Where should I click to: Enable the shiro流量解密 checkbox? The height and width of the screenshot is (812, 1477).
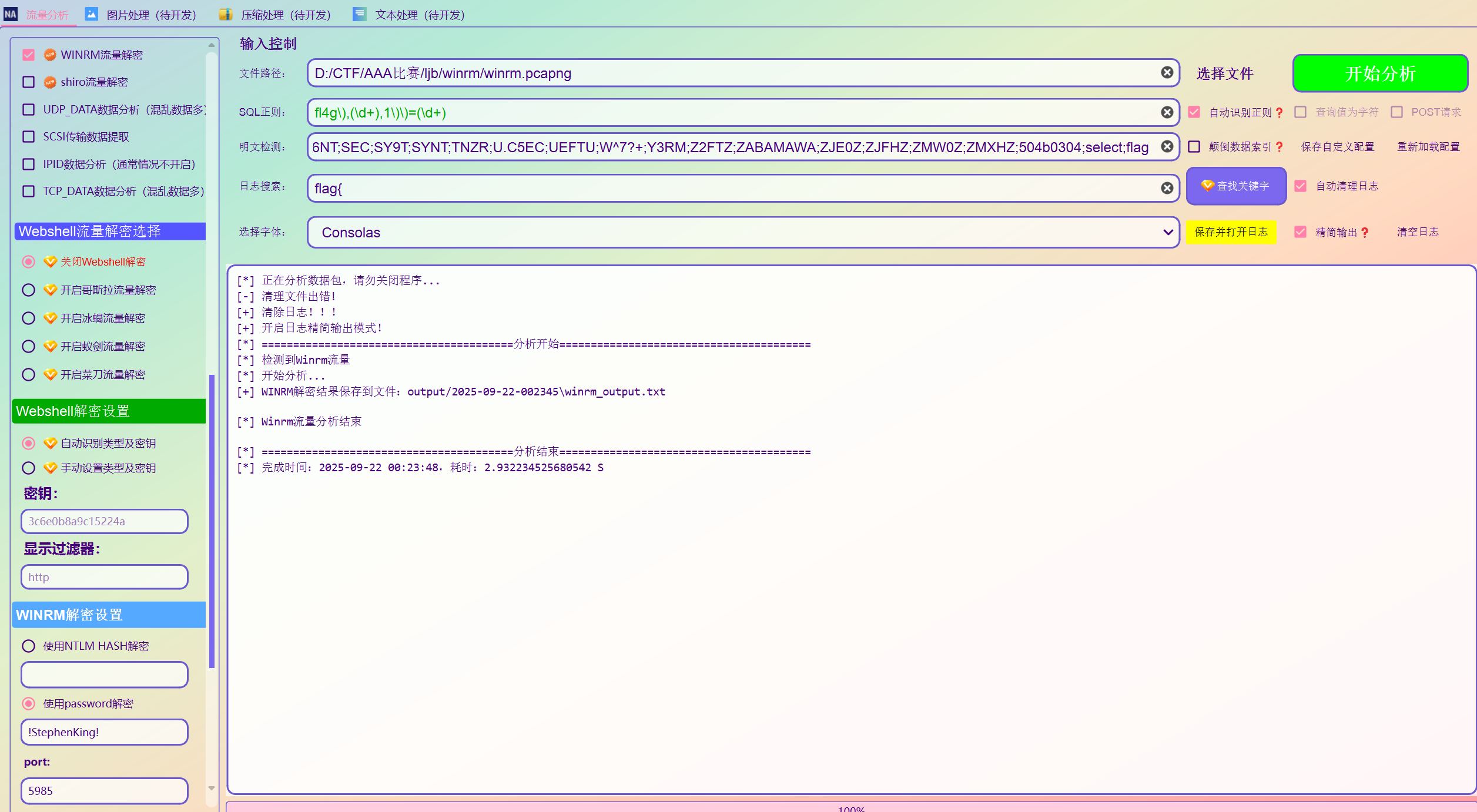[28, 82]
